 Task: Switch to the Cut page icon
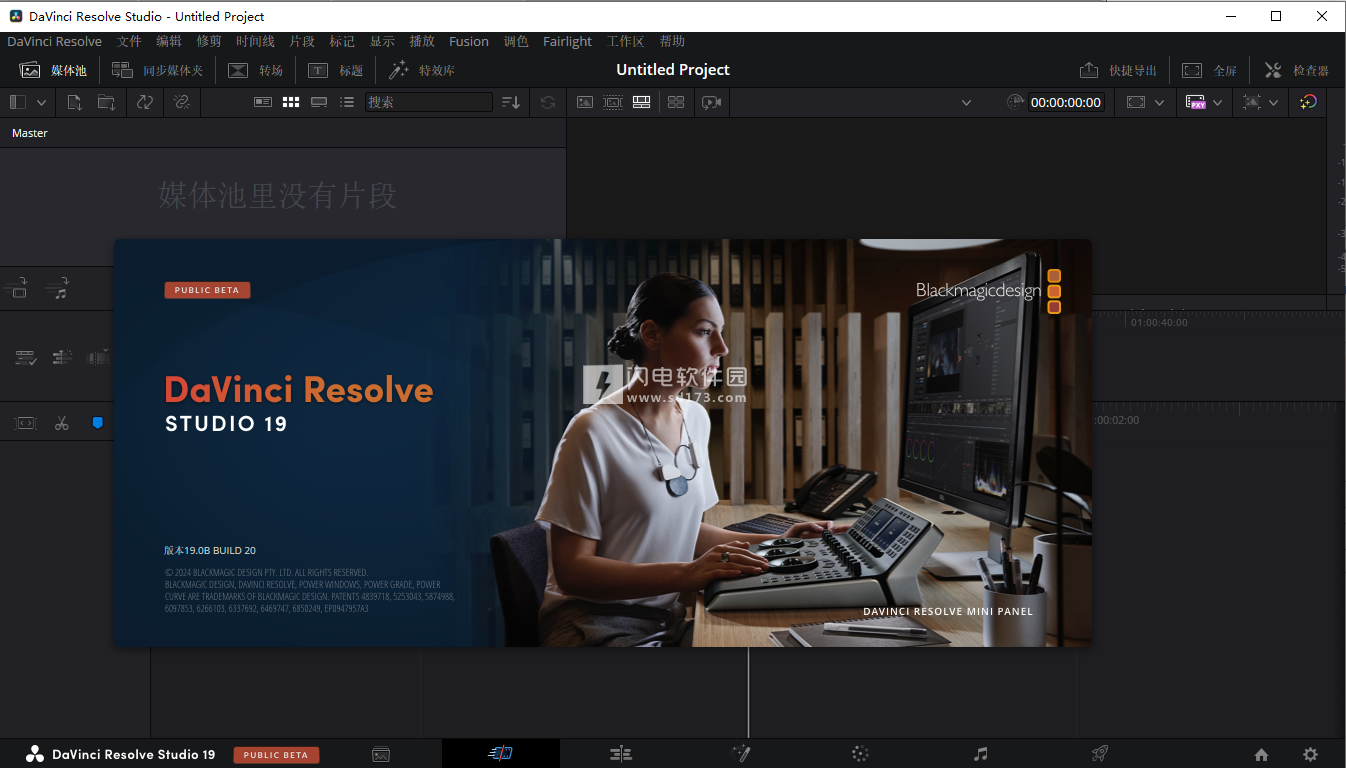coord(501,754)
